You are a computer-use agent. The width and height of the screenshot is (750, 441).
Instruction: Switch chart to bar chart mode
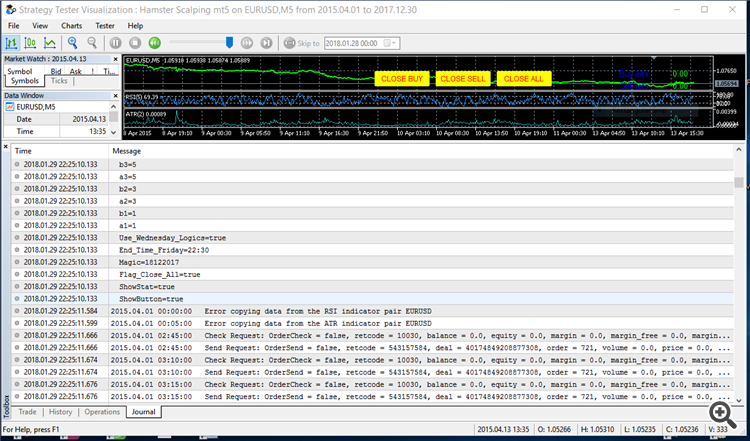pyautogui.click(x=12, y=43)
